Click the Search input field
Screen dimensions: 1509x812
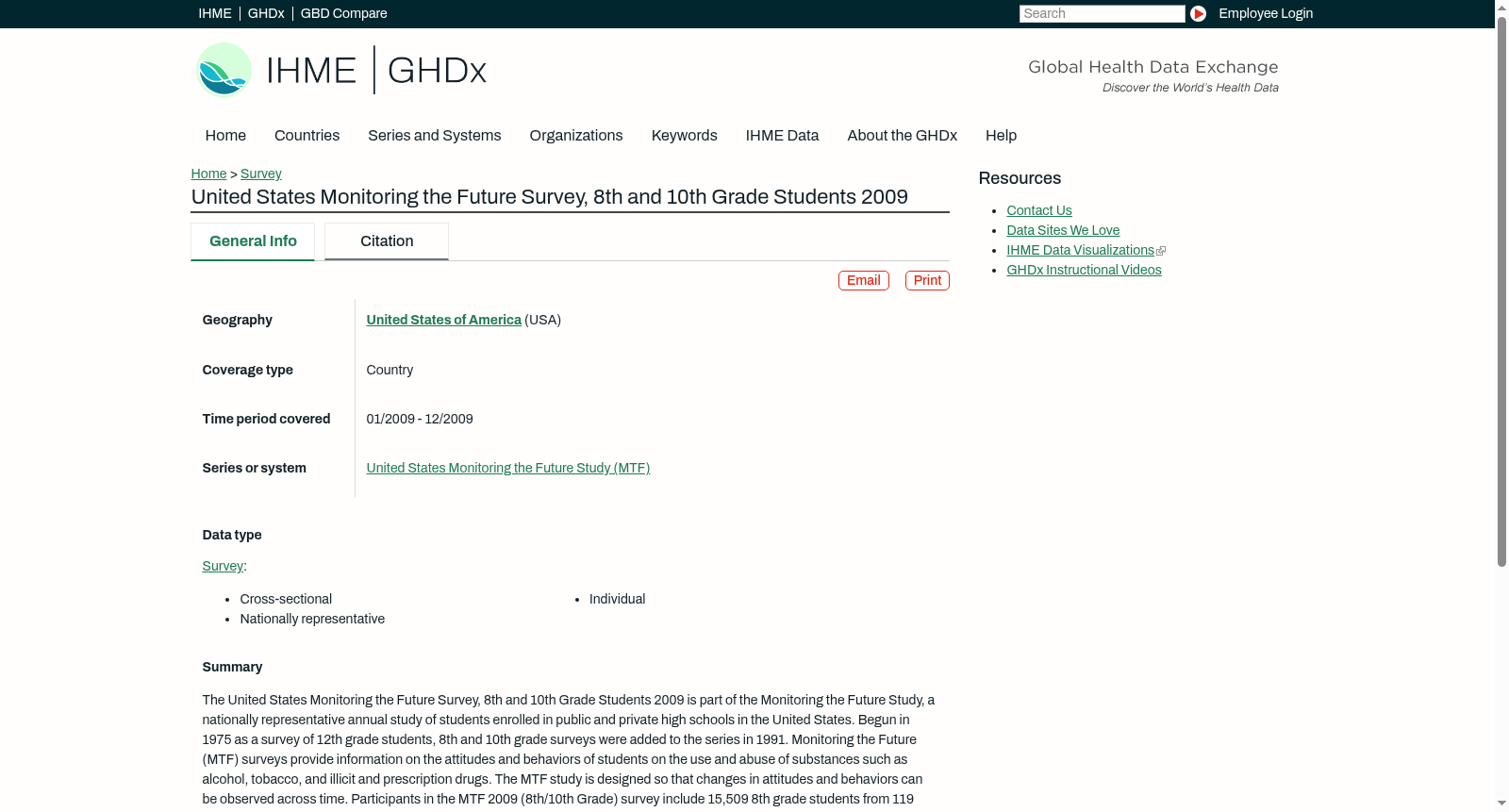(1102, 13)
